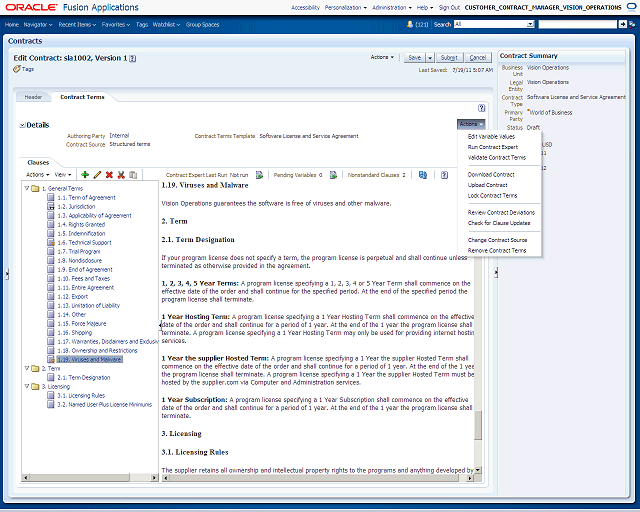Open the Favorites dropdown
640x512 pixels.
(x=116, y=24)
